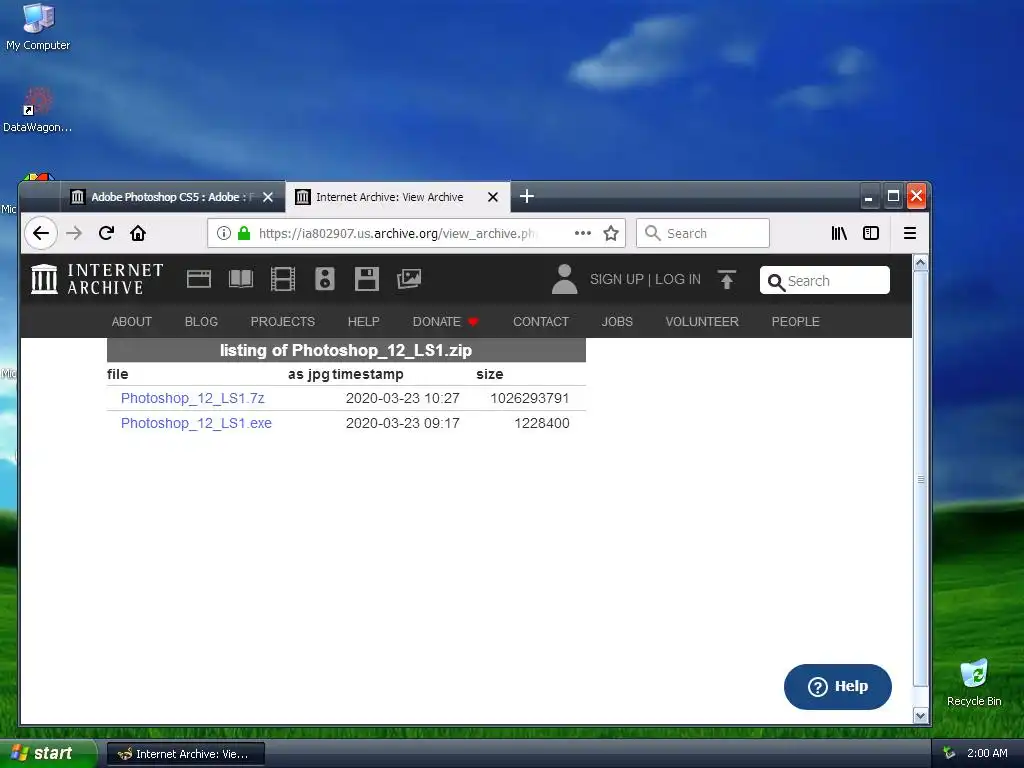Open the VOLUNTEER menu item

pos(702,321)
